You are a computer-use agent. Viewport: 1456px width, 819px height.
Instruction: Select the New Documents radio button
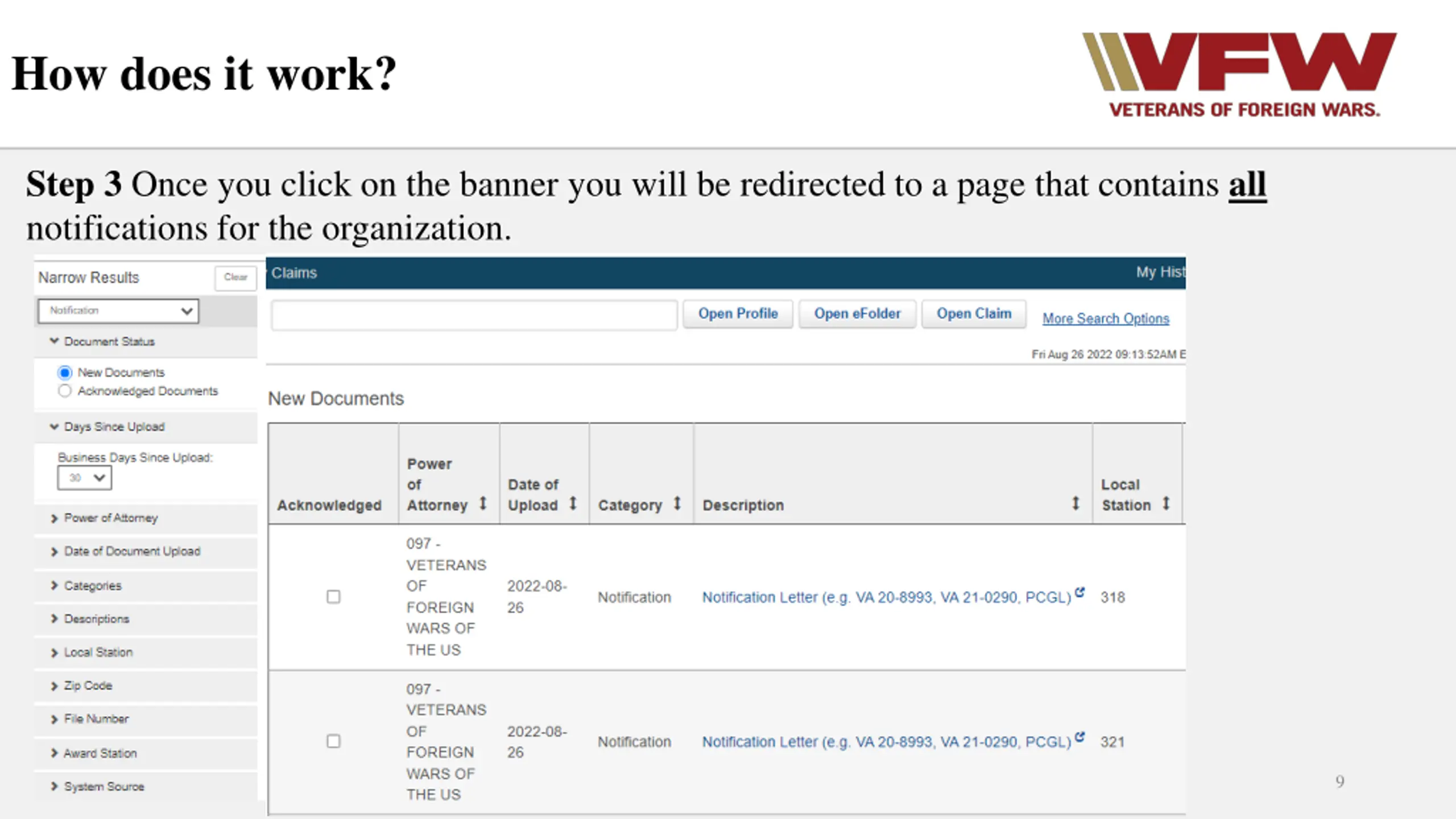(65, 373)
